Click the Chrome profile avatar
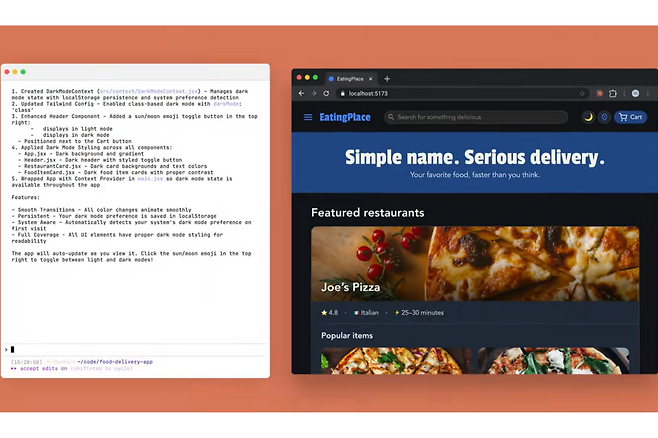The width and height of the screenshot is (658, 438). (x=635, y=93)
